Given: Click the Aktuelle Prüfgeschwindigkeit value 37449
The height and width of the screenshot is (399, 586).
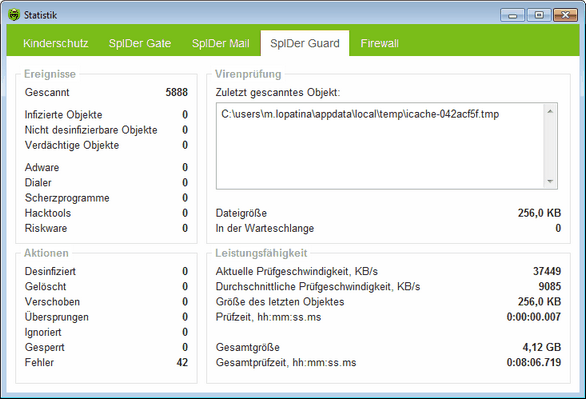Looking at the screenshot, I should click(547, 271).
